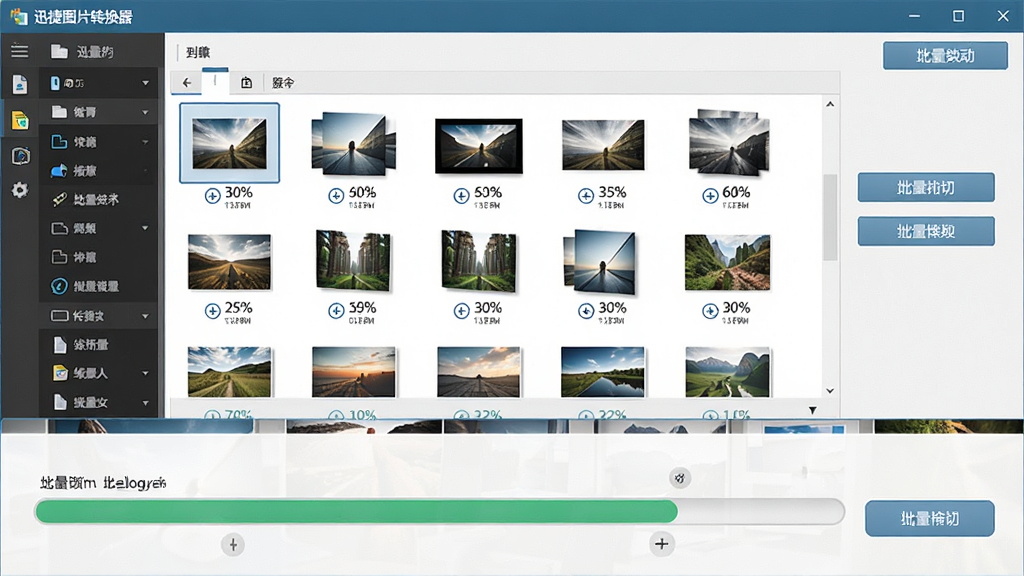Click the scroll-up arrow of the thumbnail grid

830,104
